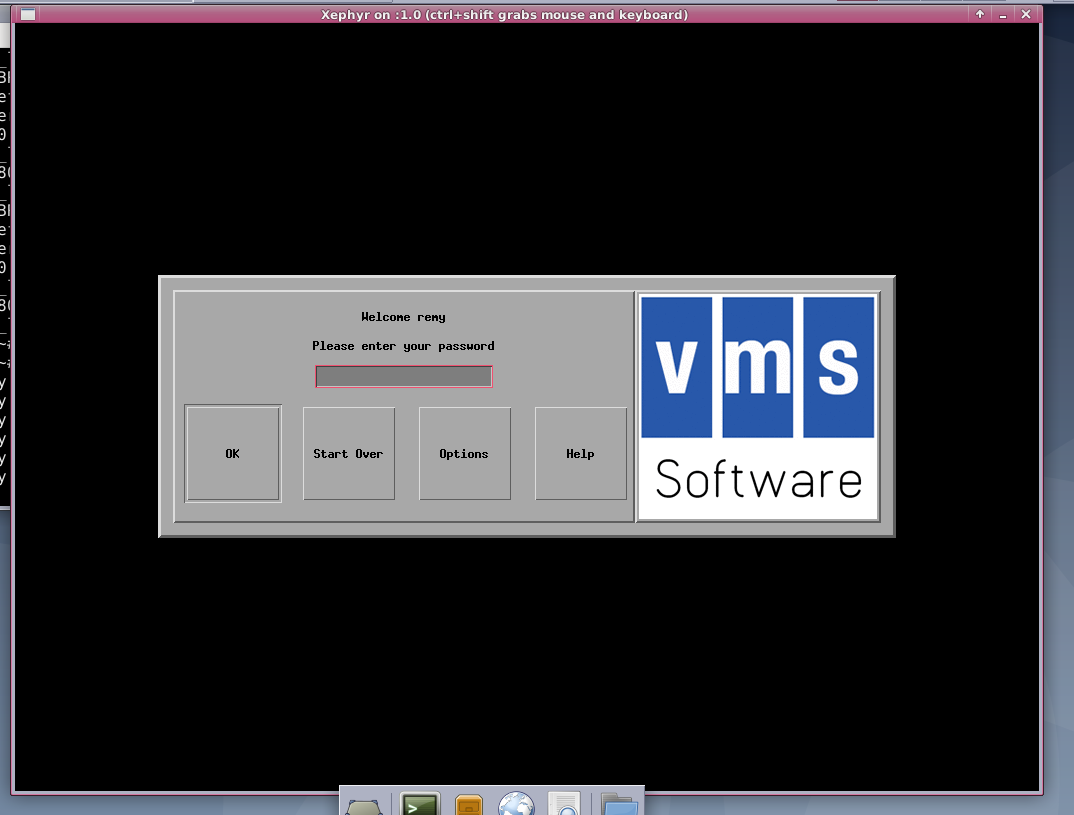Click the blue 'v' tile in the VMS logo
This screenshot has height=815, width=1074.
coord(677,367)
